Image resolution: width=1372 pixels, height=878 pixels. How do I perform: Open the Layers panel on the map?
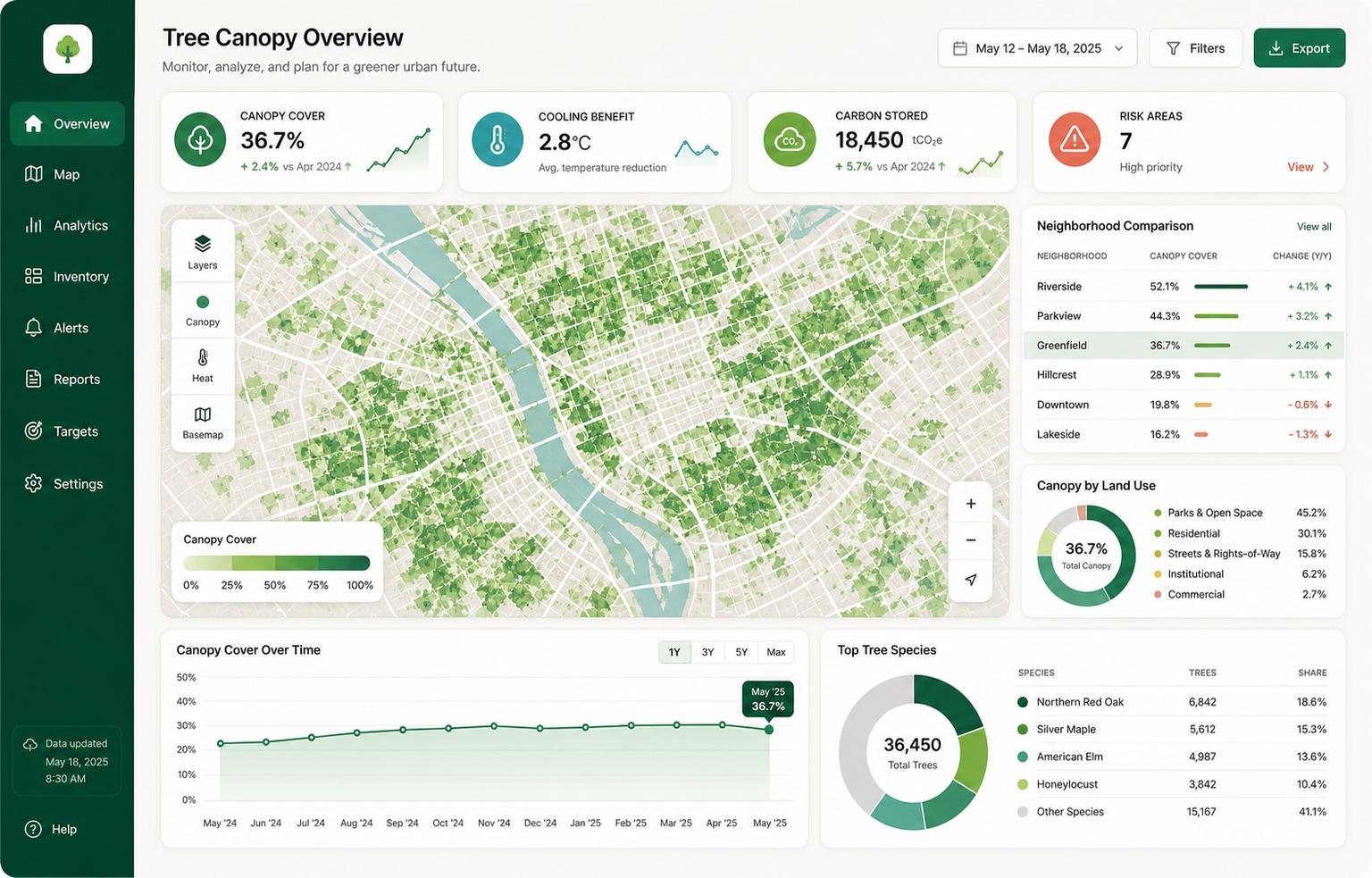pos(203,252)
